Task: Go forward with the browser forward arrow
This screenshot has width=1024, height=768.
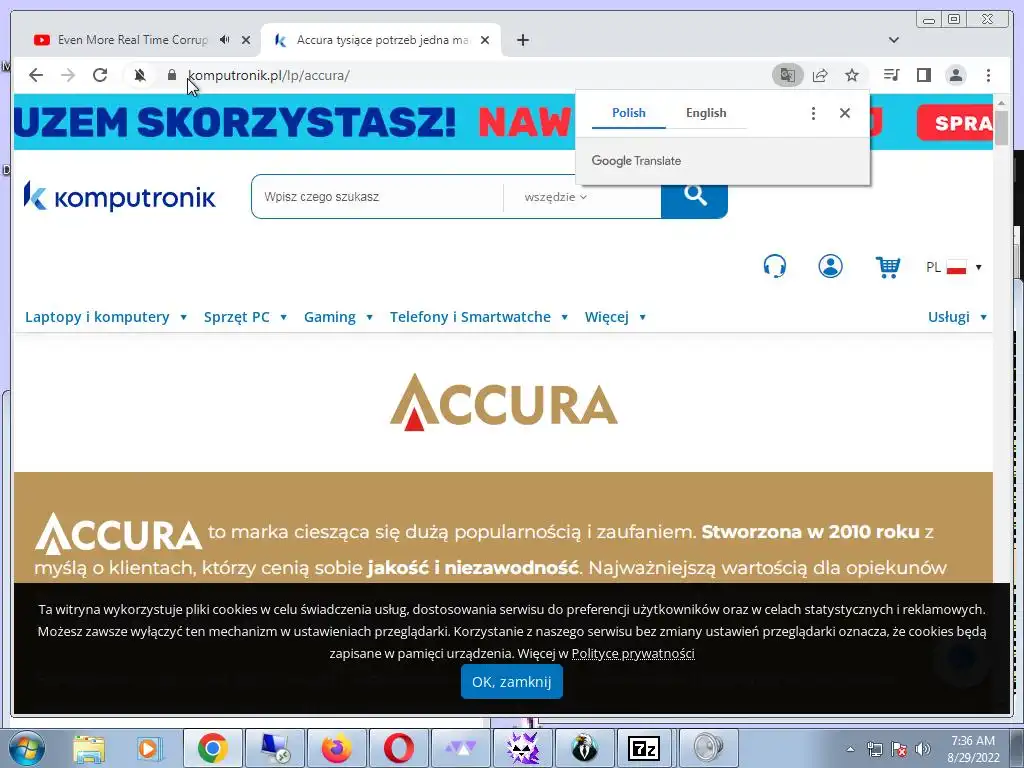Action: click(68, 75)
